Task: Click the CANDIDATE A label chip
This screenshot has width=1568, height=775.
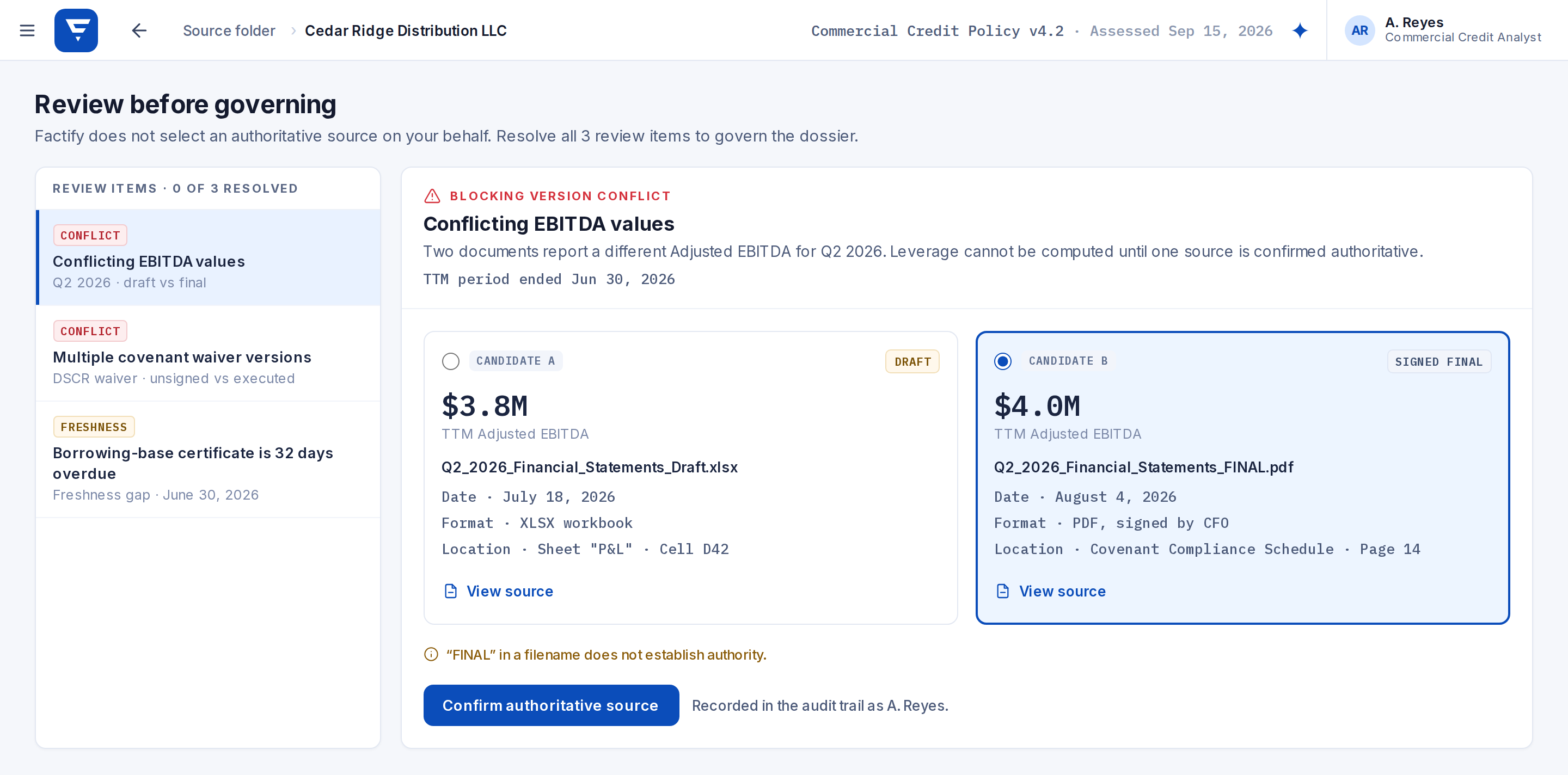Action: [x=516, y=361]
